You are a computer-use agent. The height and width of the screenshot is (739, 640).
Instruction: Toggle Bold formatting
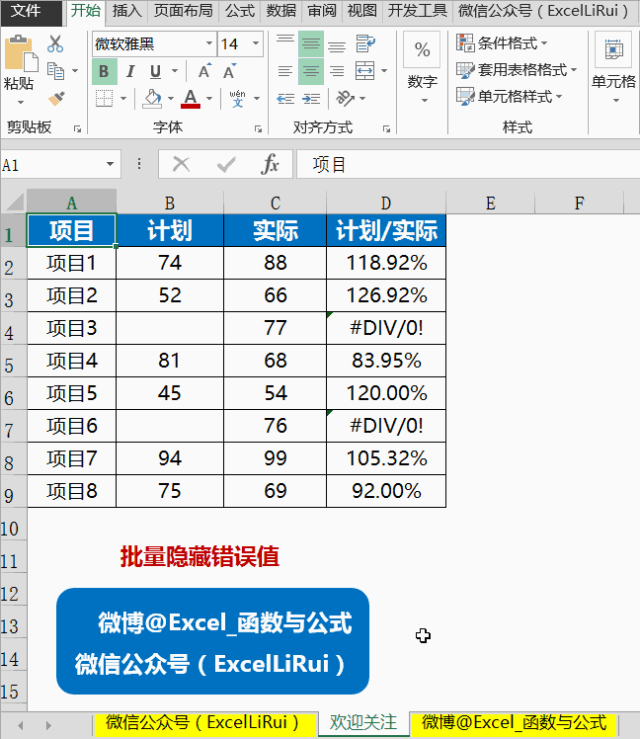104,72
